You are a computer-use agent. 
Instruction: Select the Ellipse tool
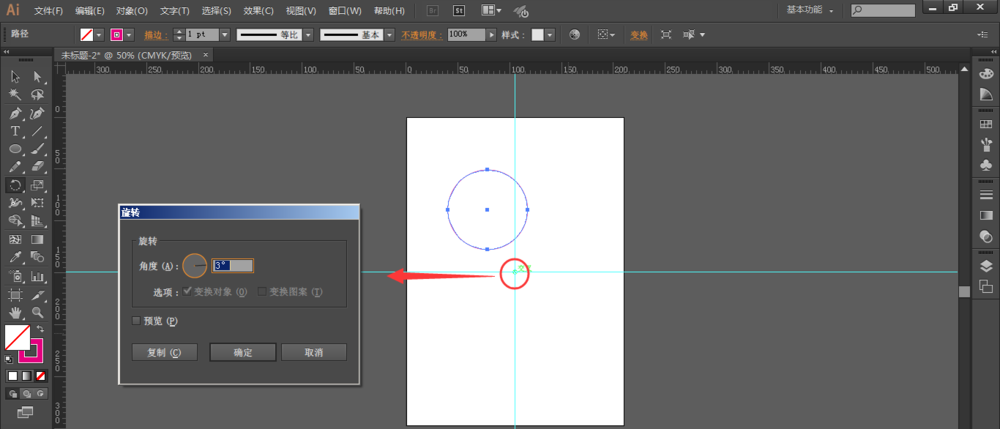click(15, 149)
